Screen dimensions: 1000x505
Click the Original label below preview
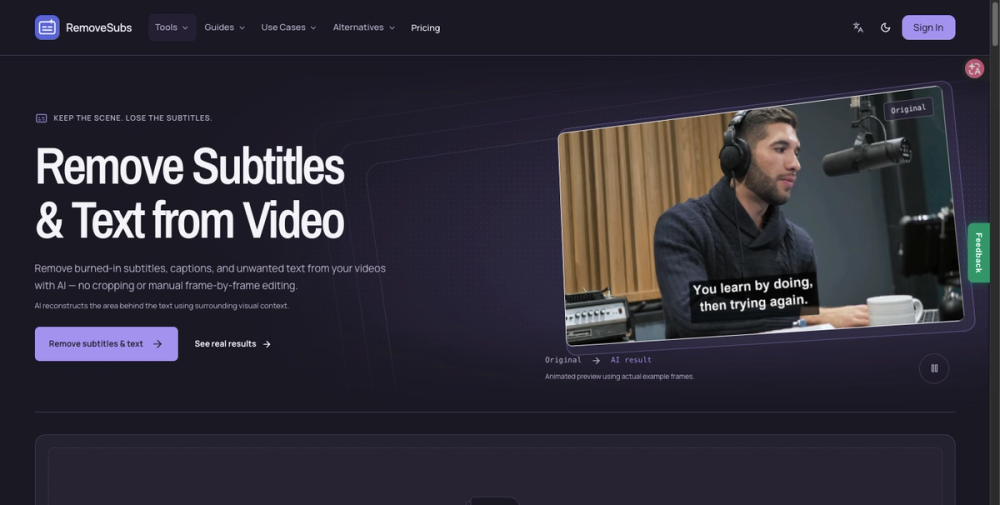(x=562, y=360)
